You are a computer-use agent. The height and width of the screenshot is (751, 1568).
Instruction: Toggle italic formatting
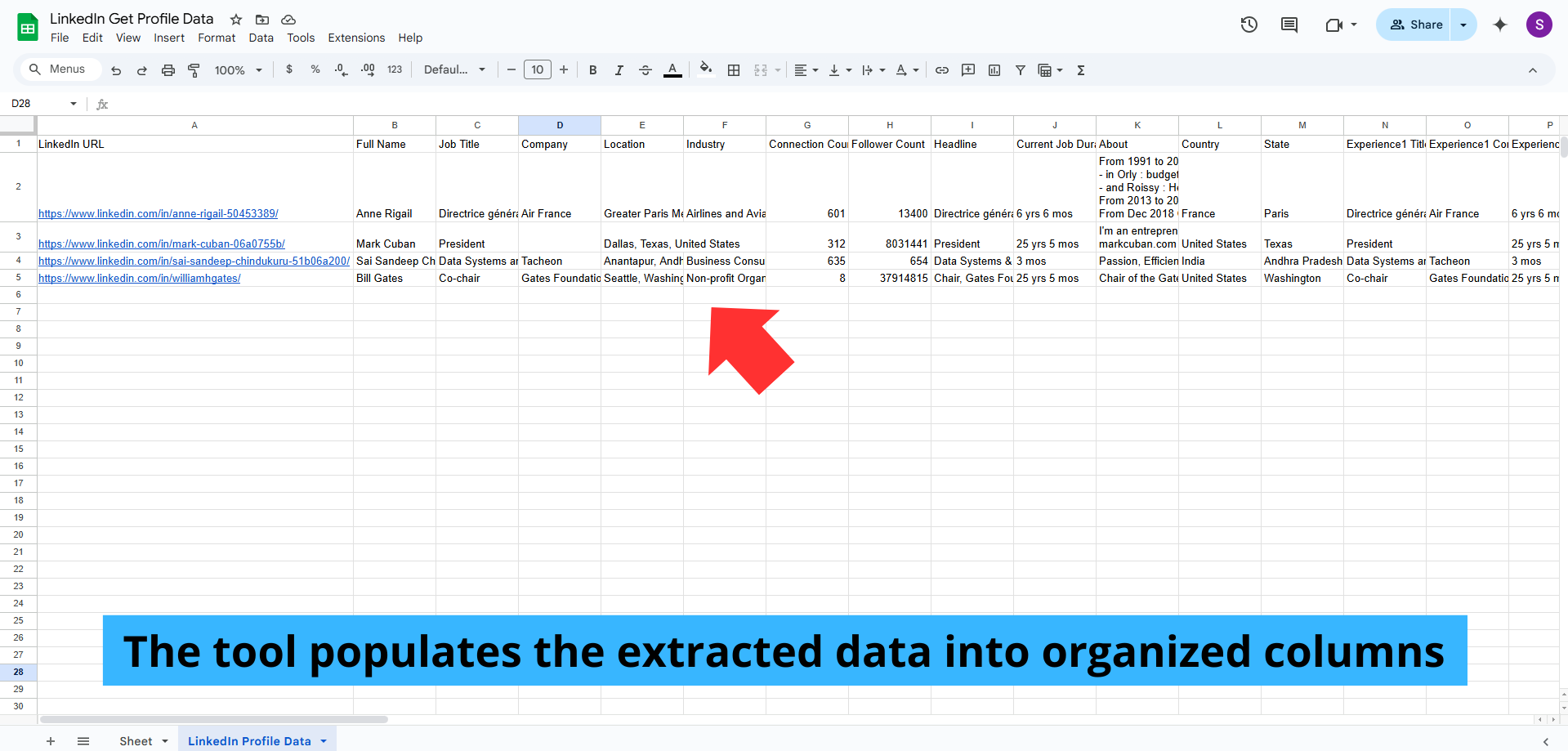(619, 70)
